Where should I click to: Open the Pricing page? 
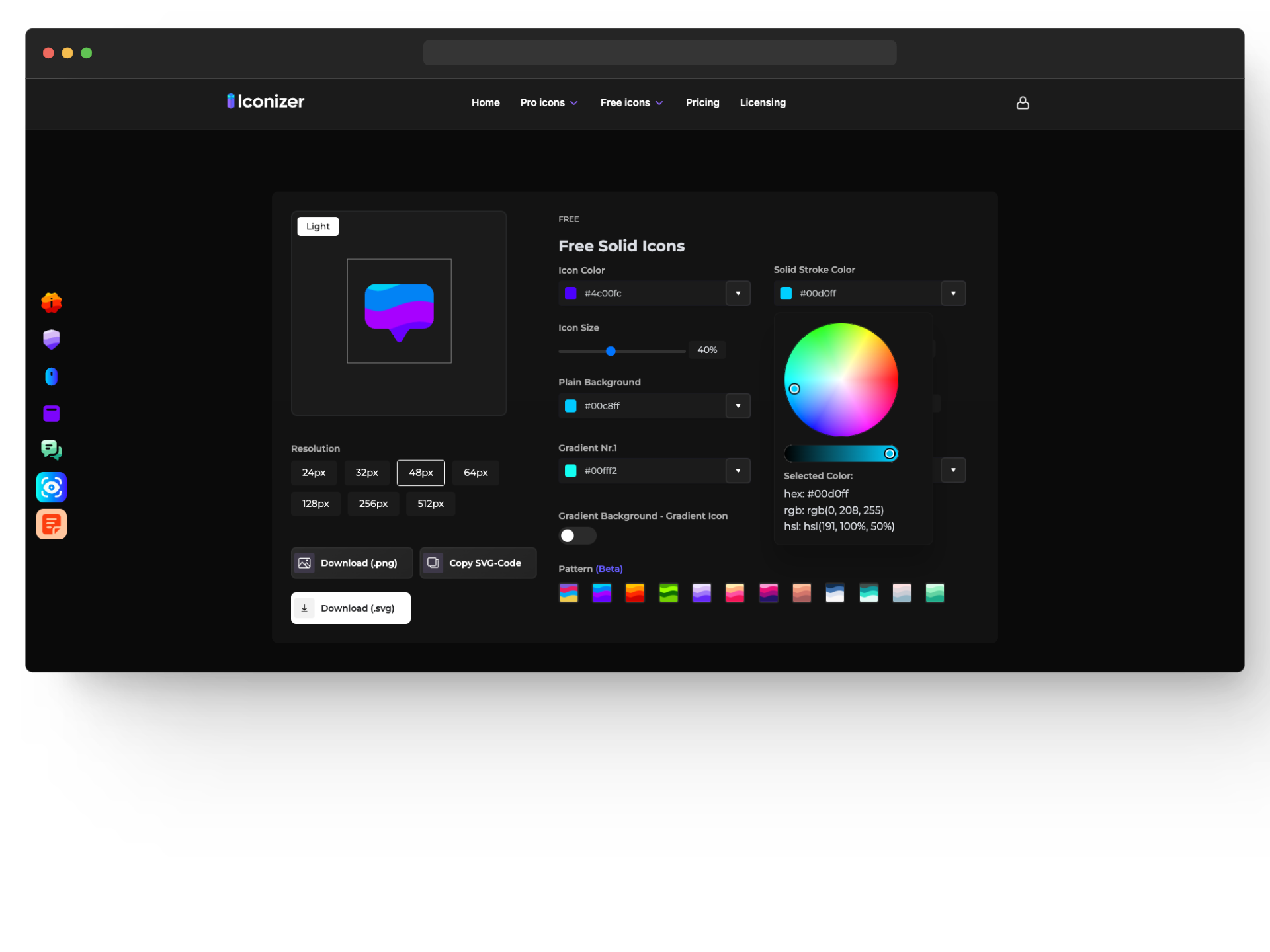pyautogui.click(x=702, y=102)
